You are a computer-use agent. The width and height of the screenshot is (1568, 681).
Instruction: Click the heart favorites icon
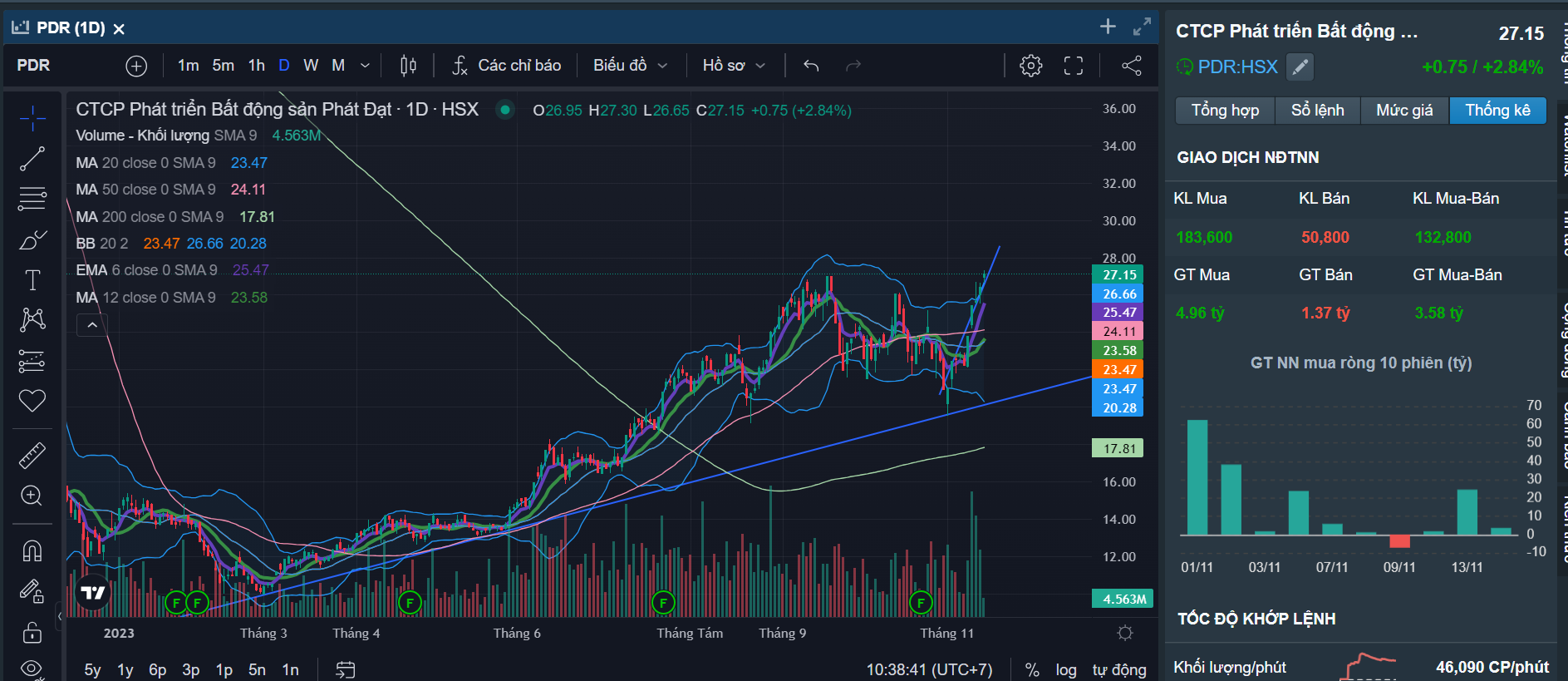pos(32,401)
